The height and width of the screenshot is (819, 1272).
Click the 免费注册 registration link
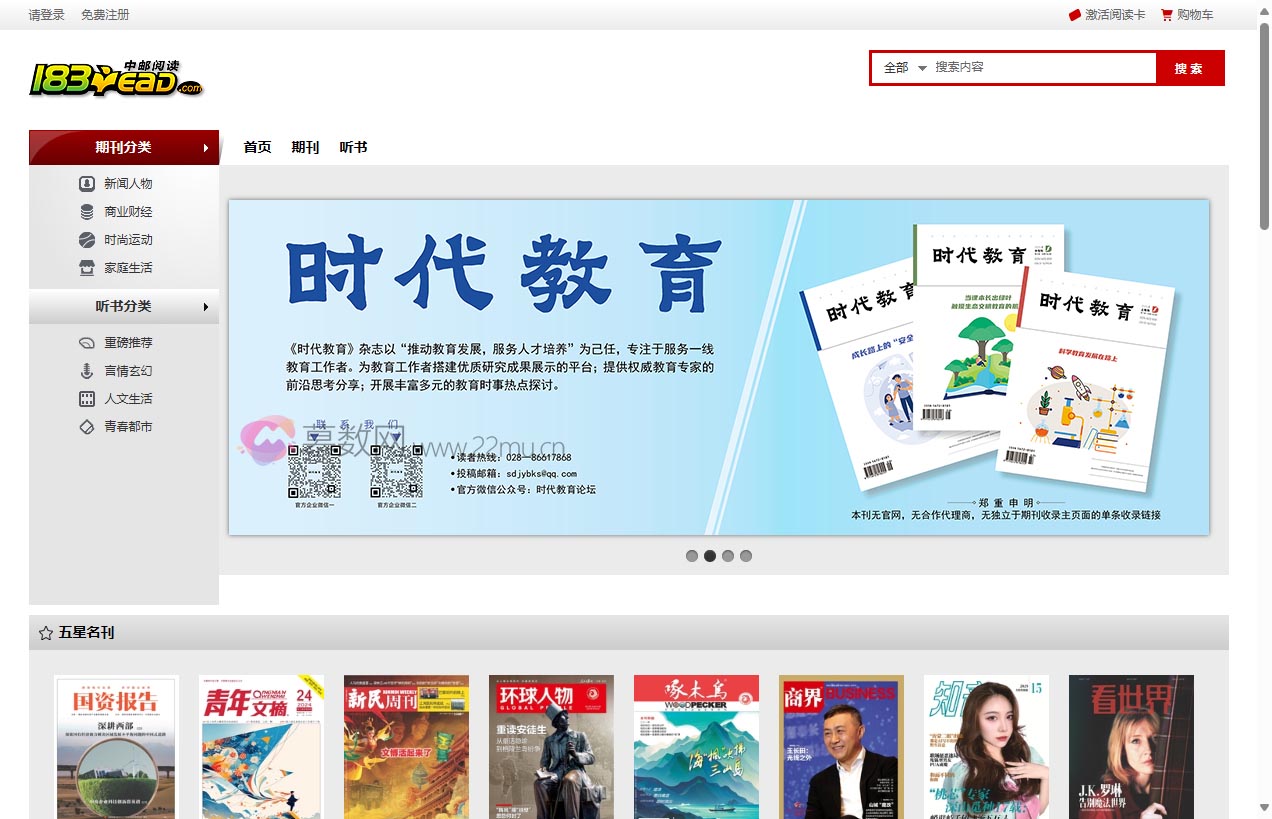[104, 15]
